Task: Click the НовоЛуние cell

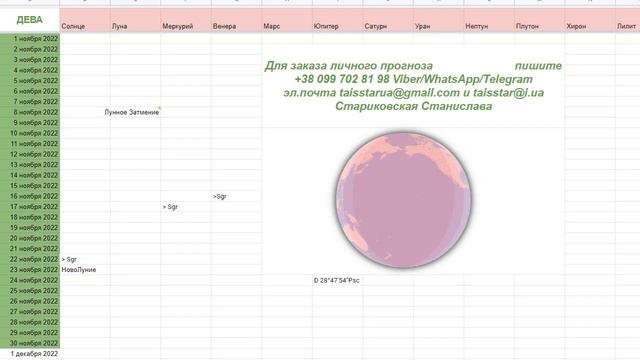Action: coord(85,270)
